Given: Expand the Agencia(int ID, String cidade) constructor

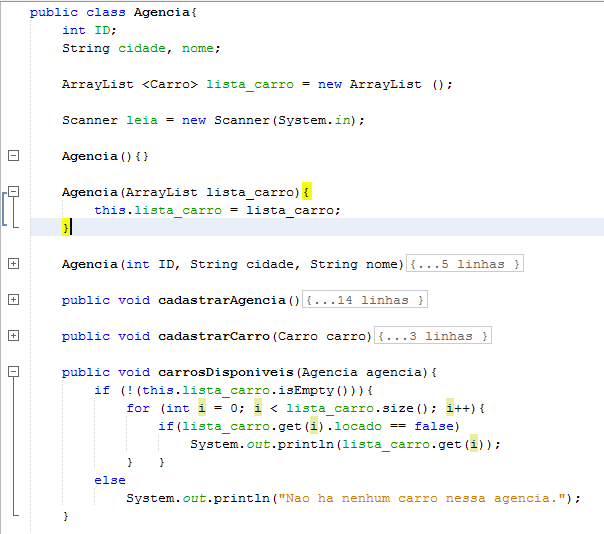Looking at the screenshot, I should (x=13, y=264).
